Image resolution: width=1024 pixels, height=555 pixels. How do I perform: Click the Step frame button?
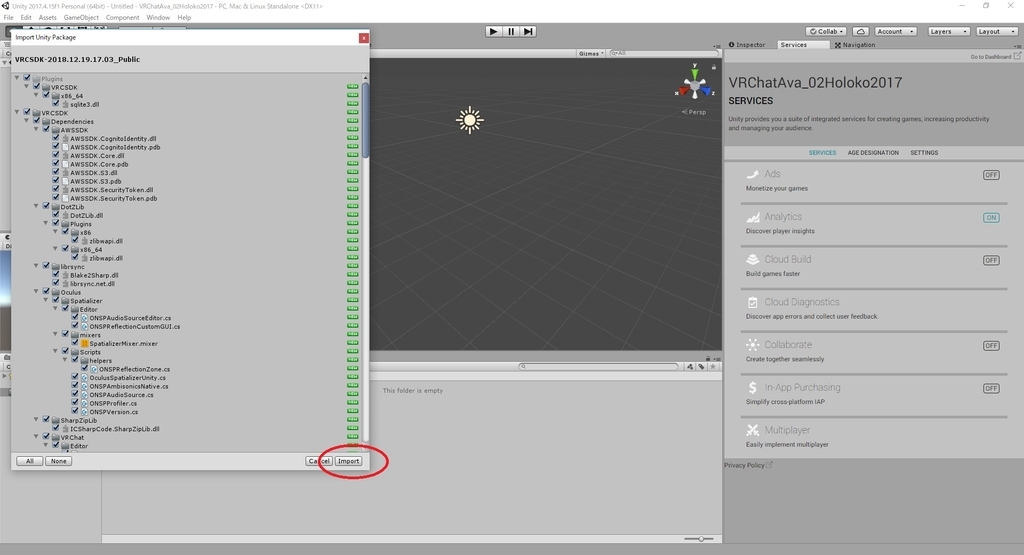click(x=528, y=31)
